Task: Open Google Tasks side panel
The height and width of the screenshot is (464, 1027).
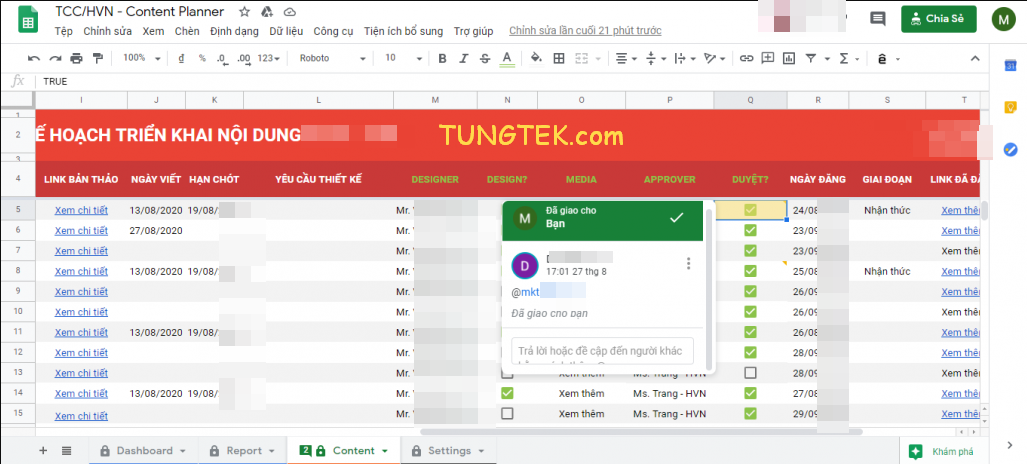Action: tap(1010, 149)
